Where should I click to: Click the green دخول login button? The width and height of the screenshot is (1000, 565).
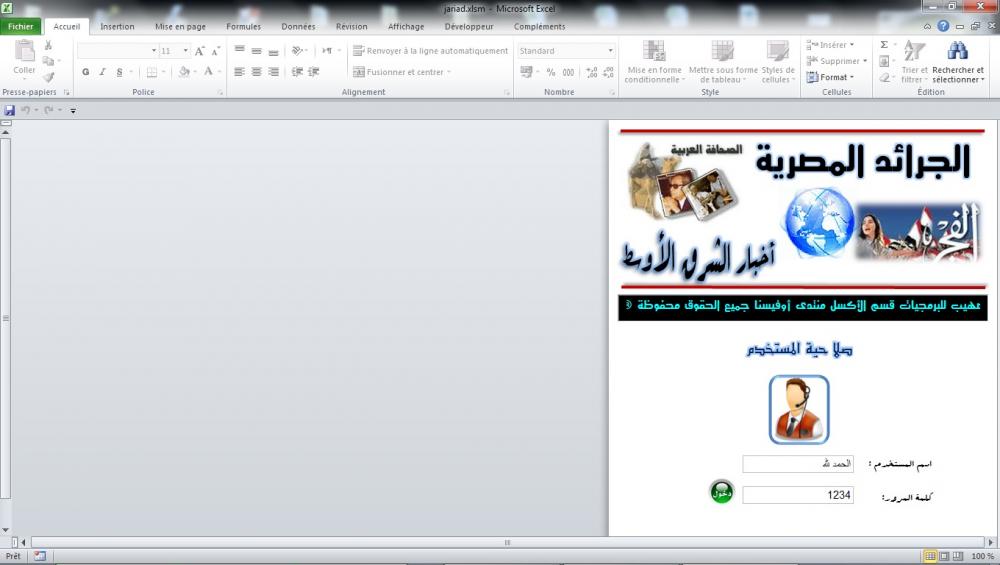point(722,492)
